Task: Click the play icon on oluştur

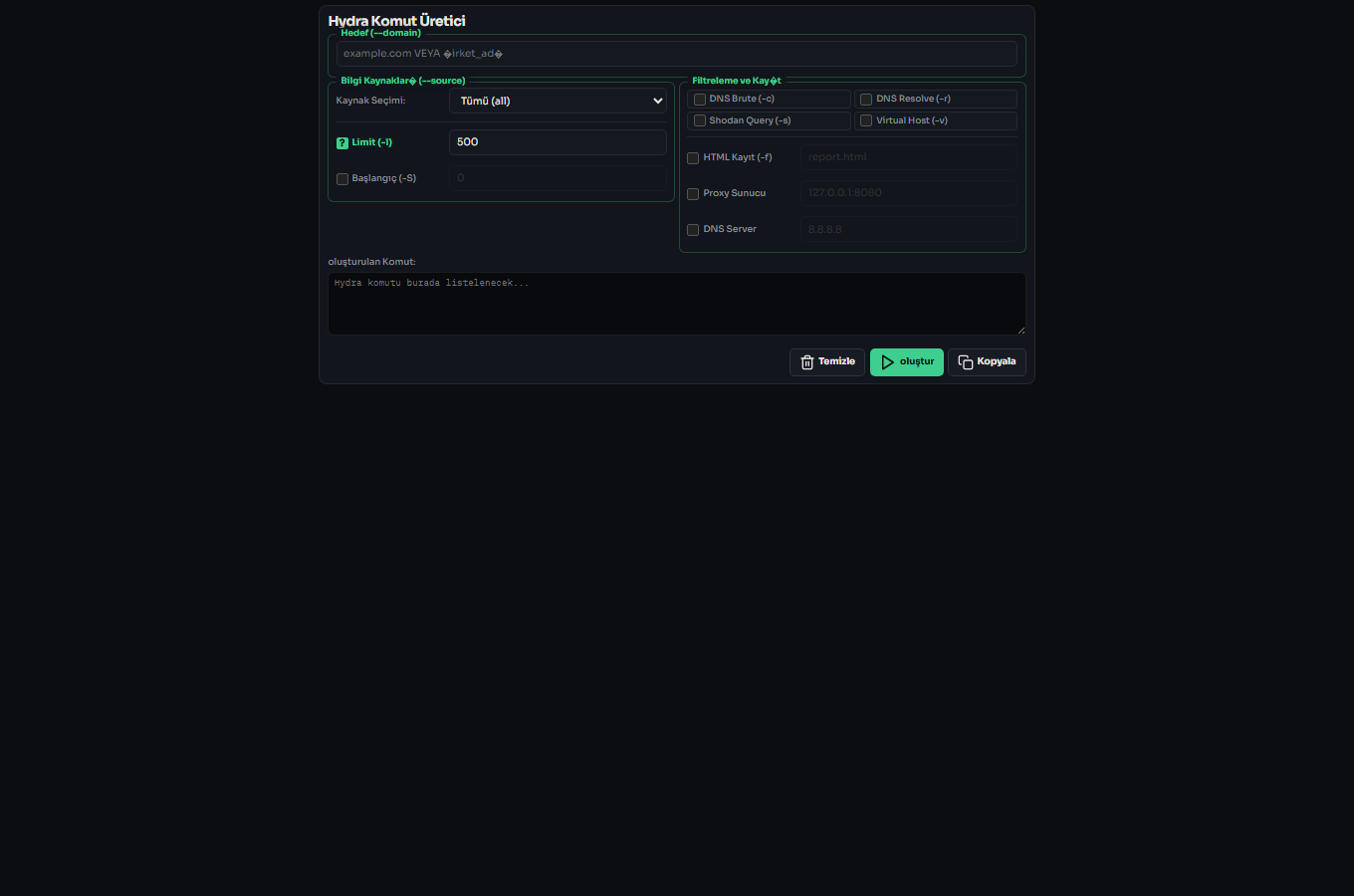Action: click(x=887, y=362)
